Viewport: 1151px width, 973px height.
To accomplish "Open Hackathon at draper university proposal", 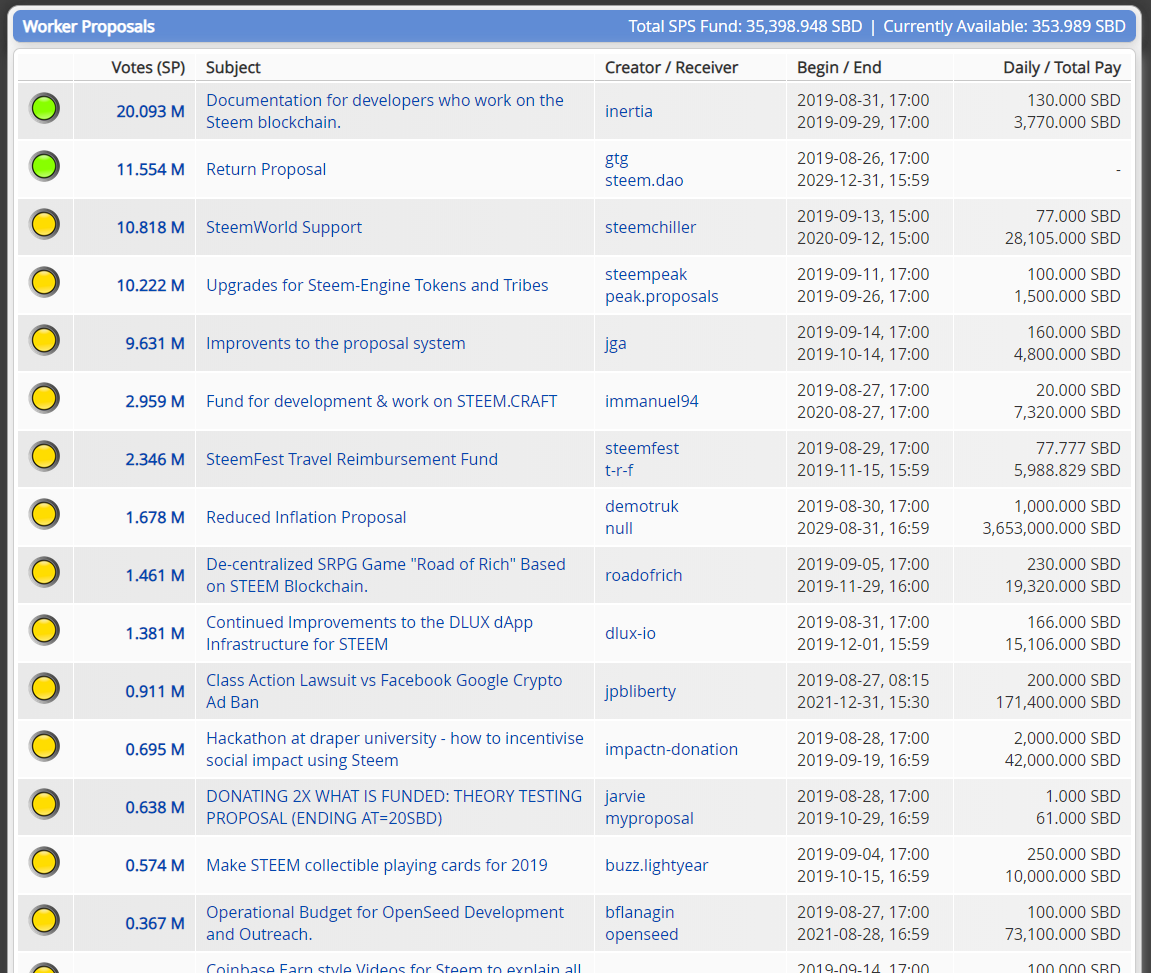I will point(395,749).
